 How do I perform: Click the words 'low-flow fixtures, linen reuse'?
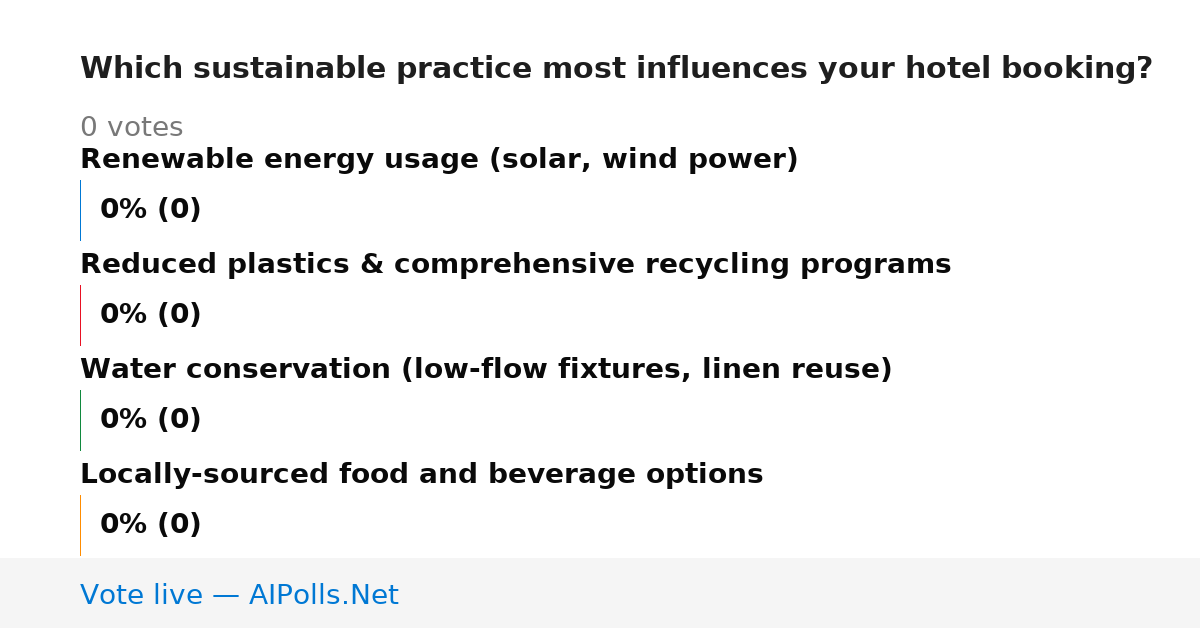[x=647, y=370]
